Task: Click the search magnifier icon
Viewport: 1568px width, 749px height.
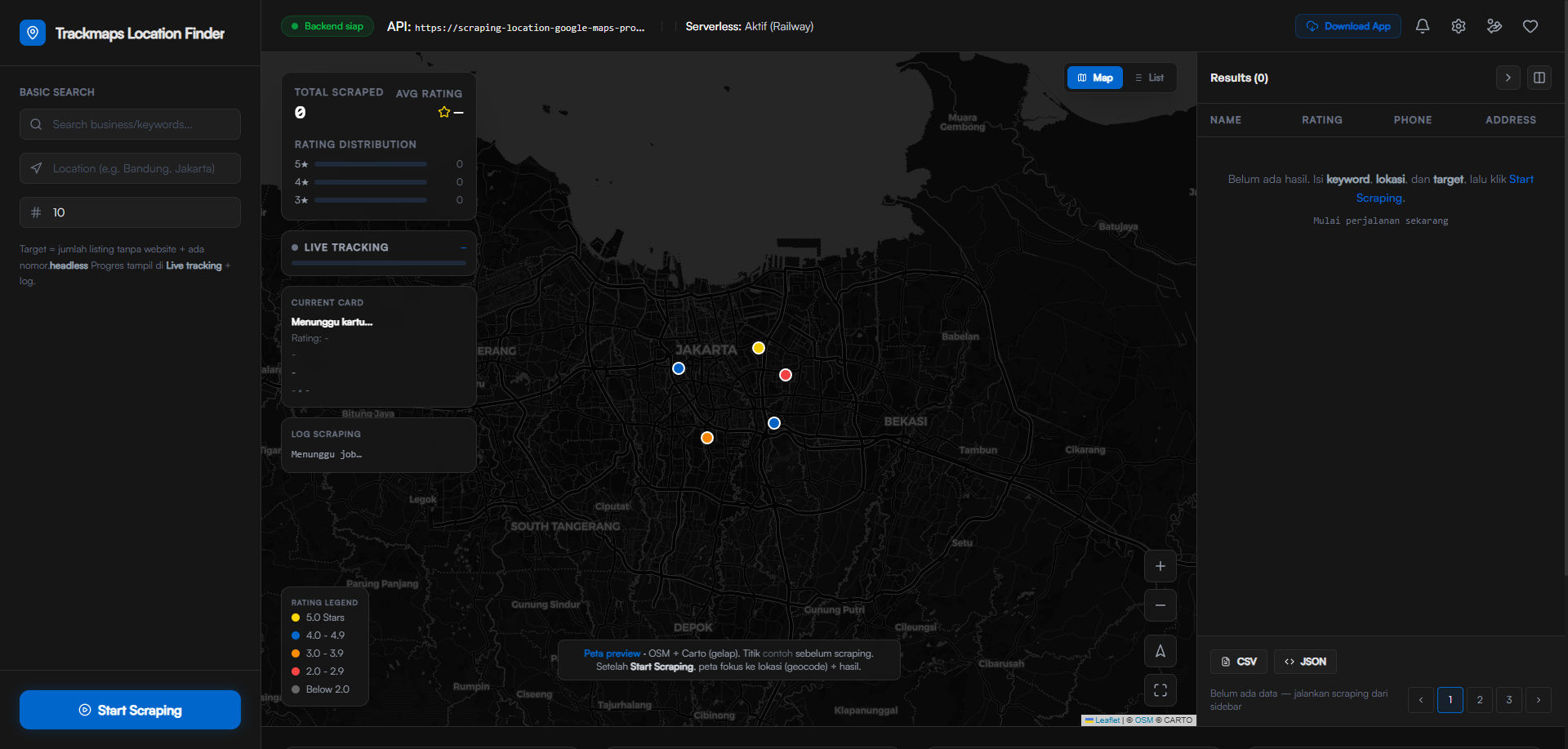Action: pos(36,124)
